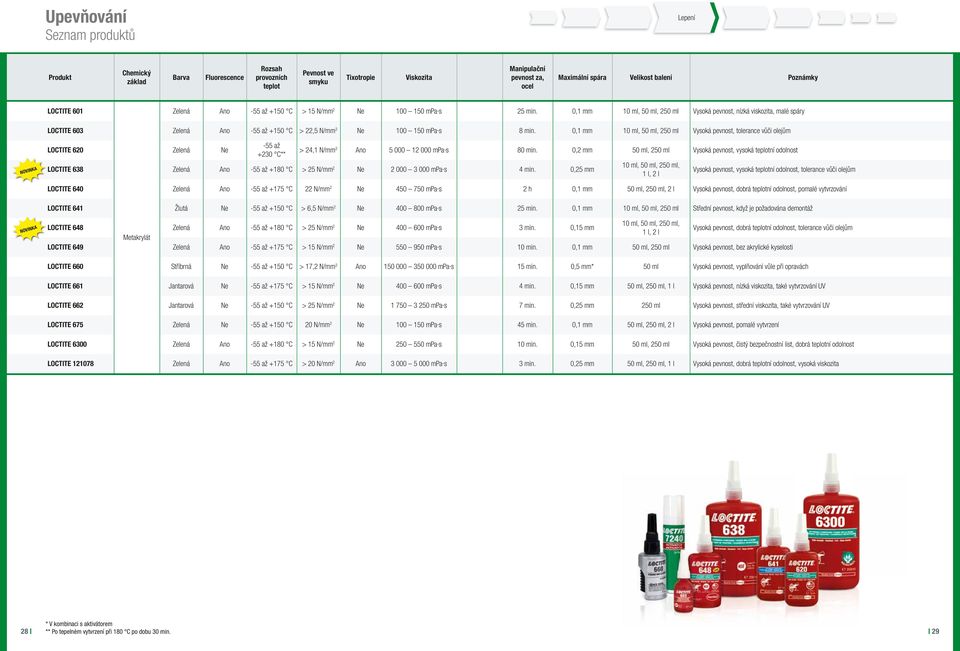Select the LOCTITE 601 product row name

coord(65,111)
